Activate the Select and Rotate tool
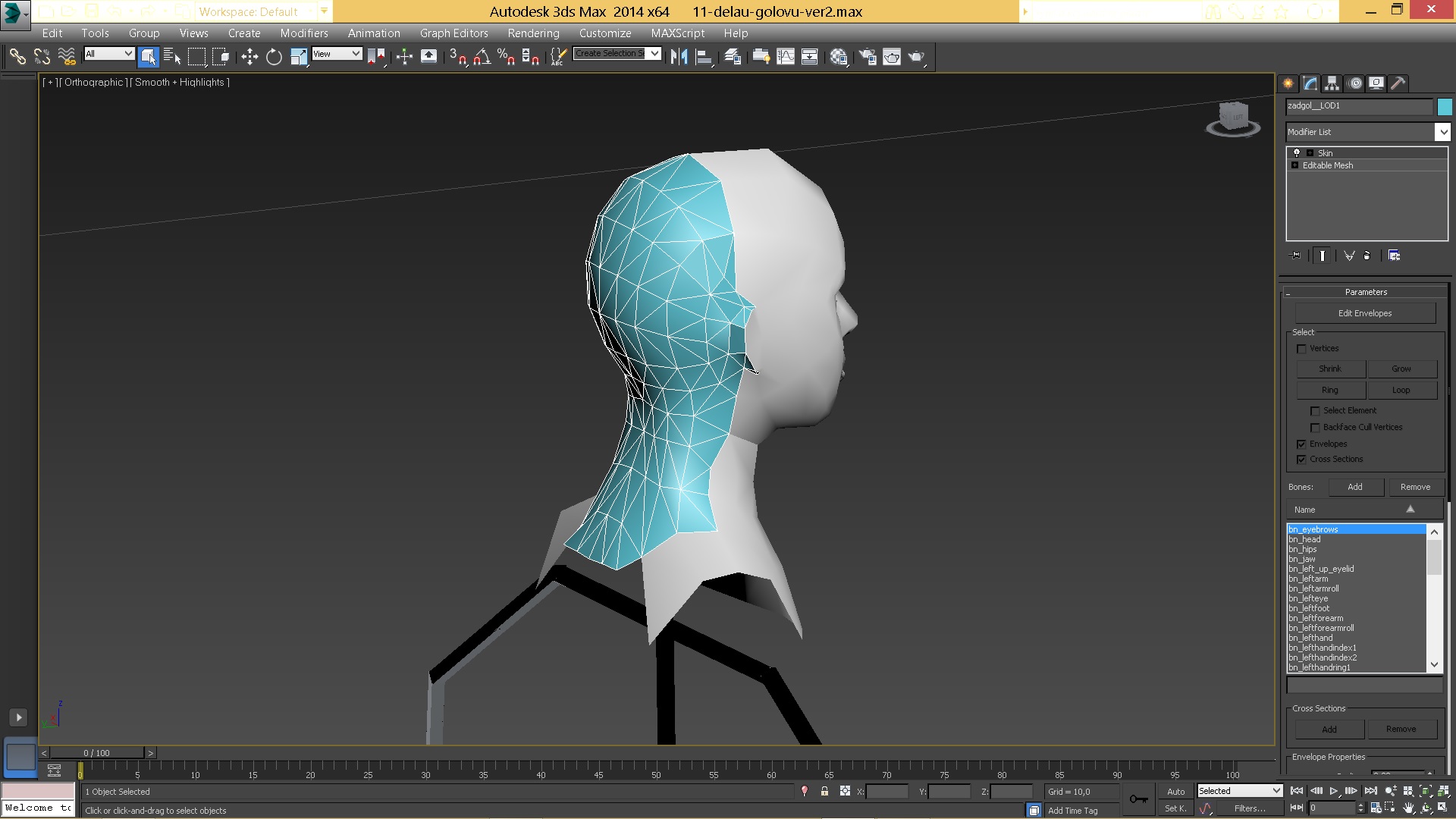The width and height of the screenshot is (1456, 819). click(274, 56)
